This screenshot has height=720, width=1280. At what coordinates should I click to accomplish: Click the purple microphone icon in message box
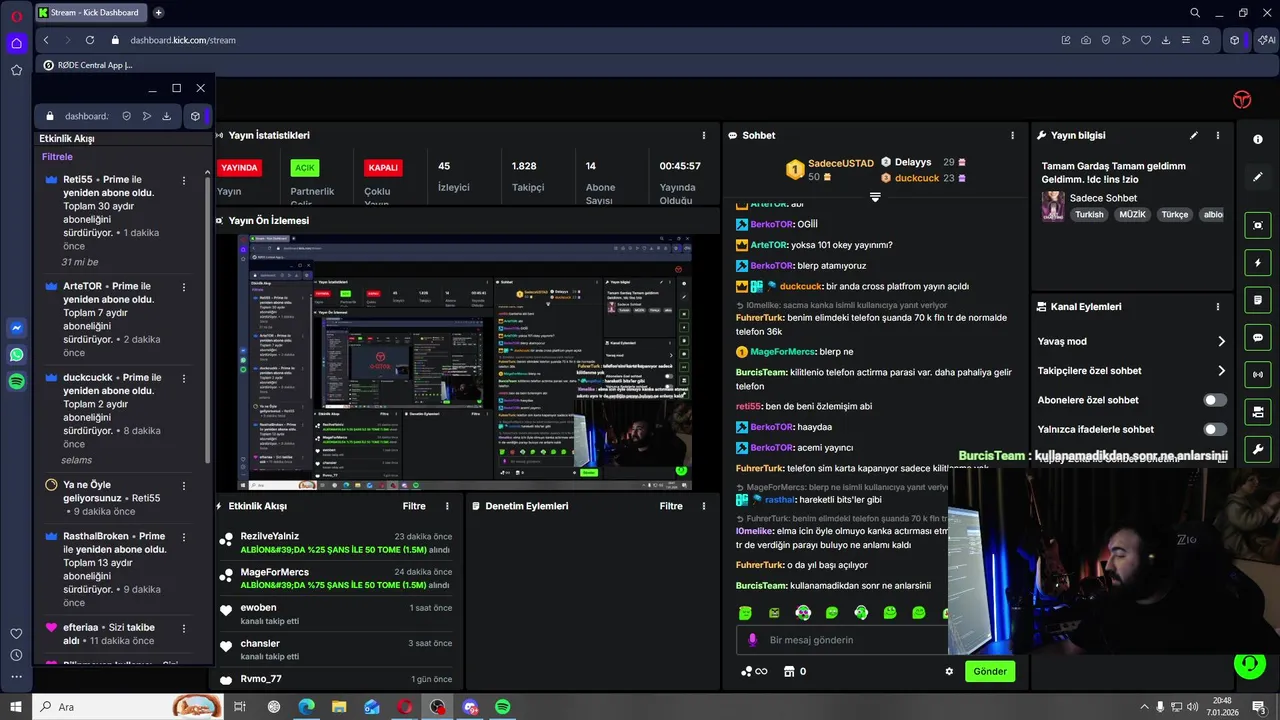pos(753,640)
